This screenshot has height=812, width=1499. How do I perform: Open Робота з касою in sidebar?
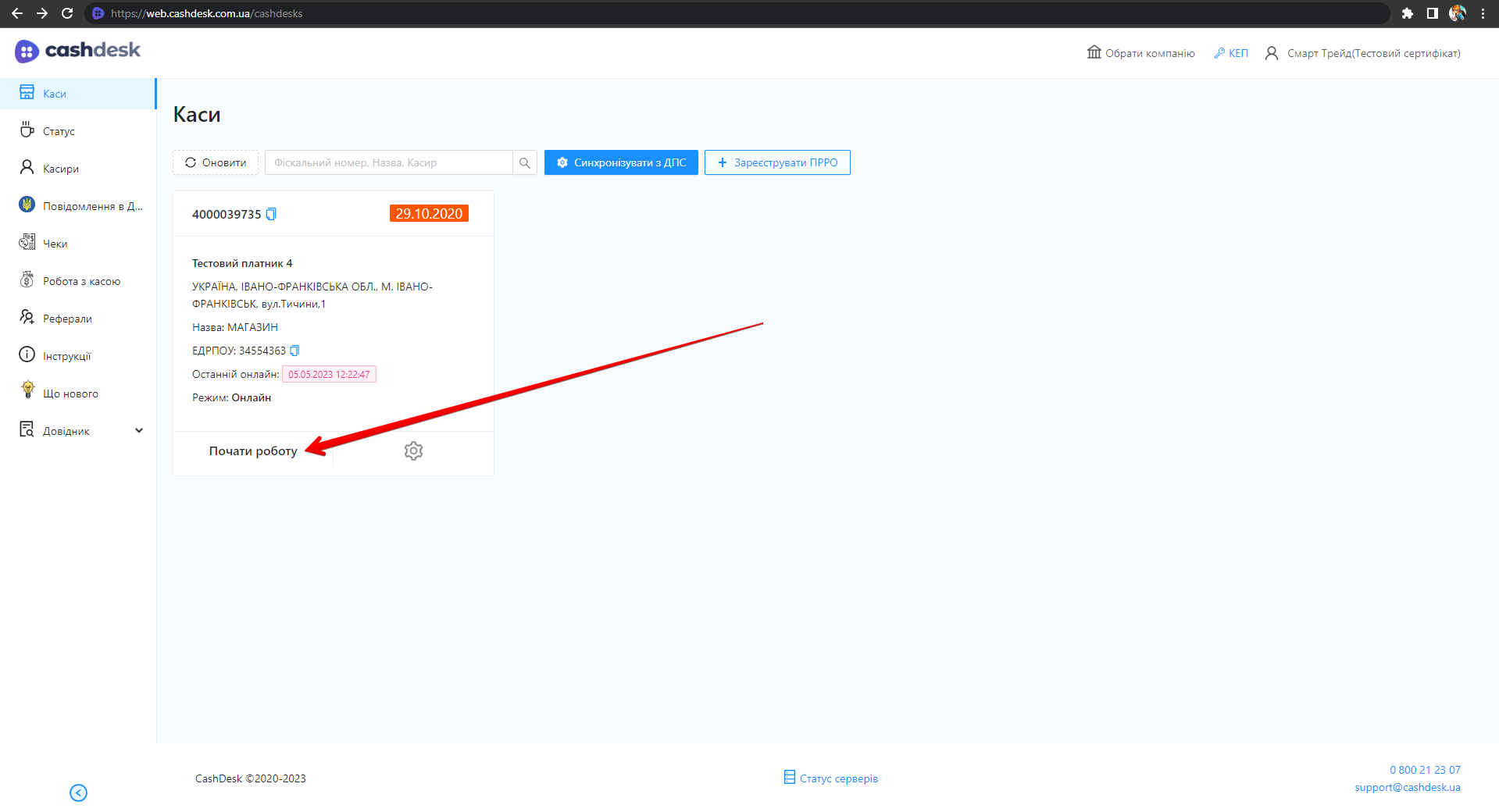click(x=81, y=281)
